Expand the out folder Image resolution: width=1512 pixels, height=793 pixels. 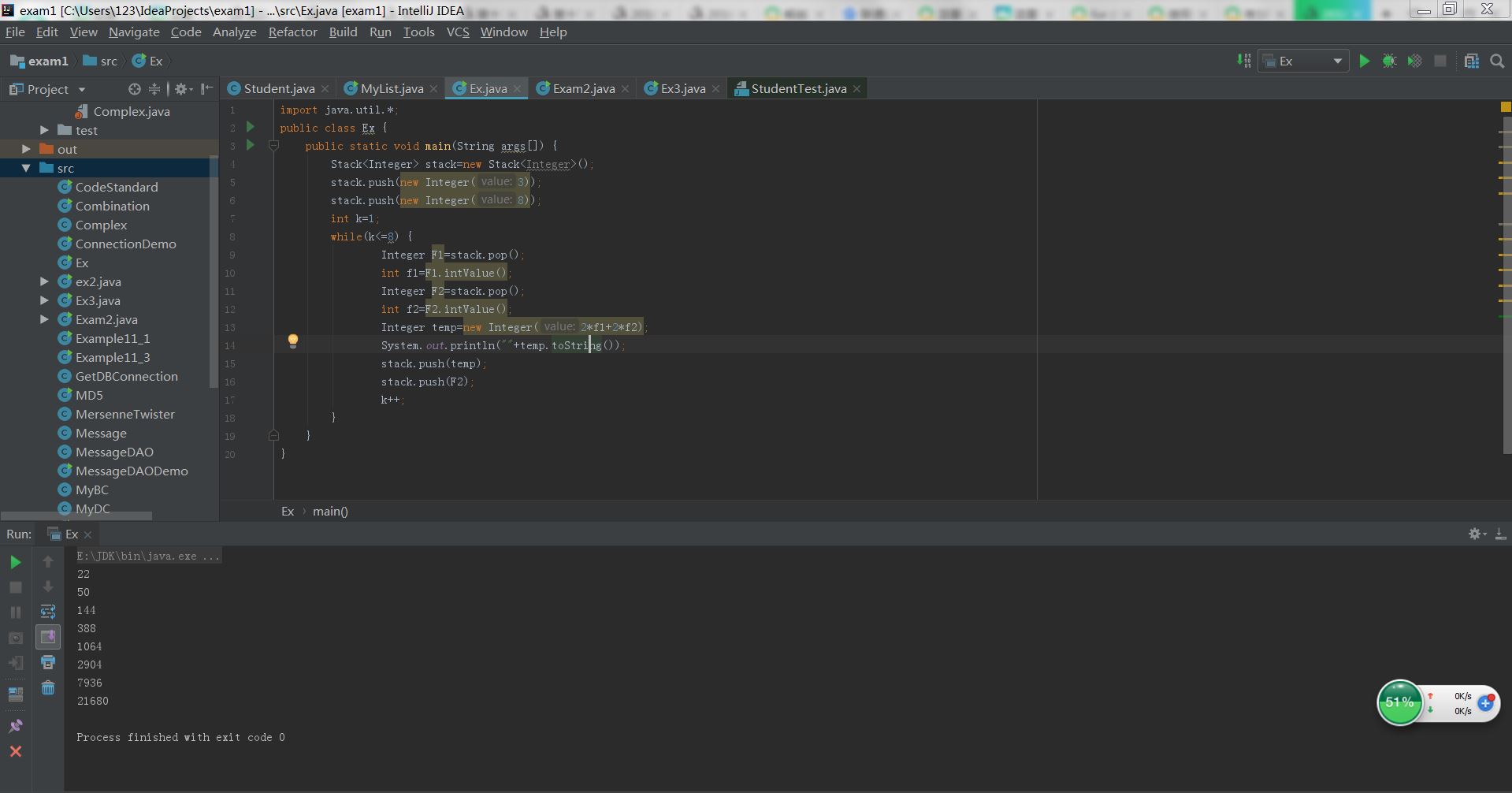26,149
